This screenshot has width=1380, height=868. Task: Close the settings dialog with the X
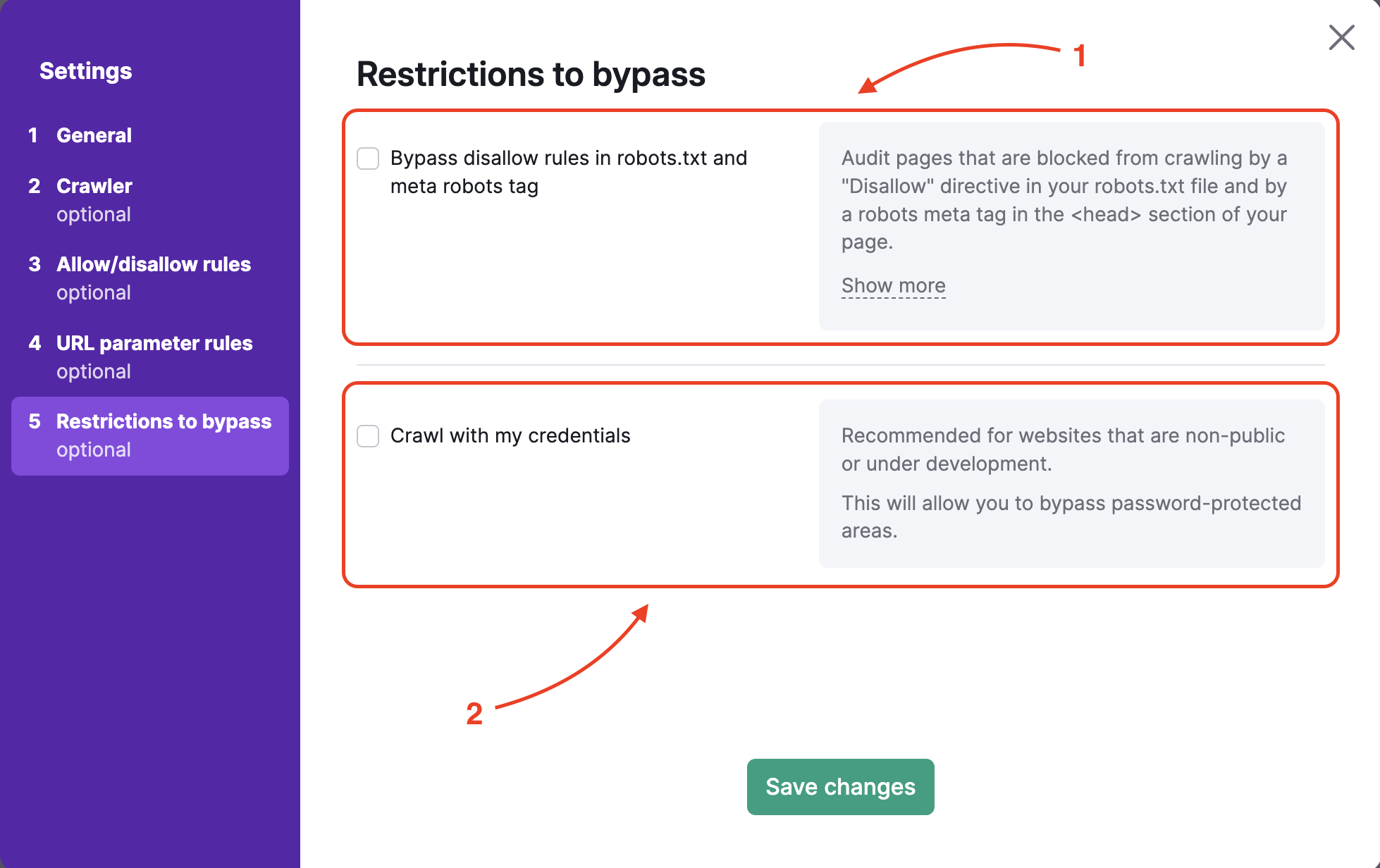pos(1341,37)
